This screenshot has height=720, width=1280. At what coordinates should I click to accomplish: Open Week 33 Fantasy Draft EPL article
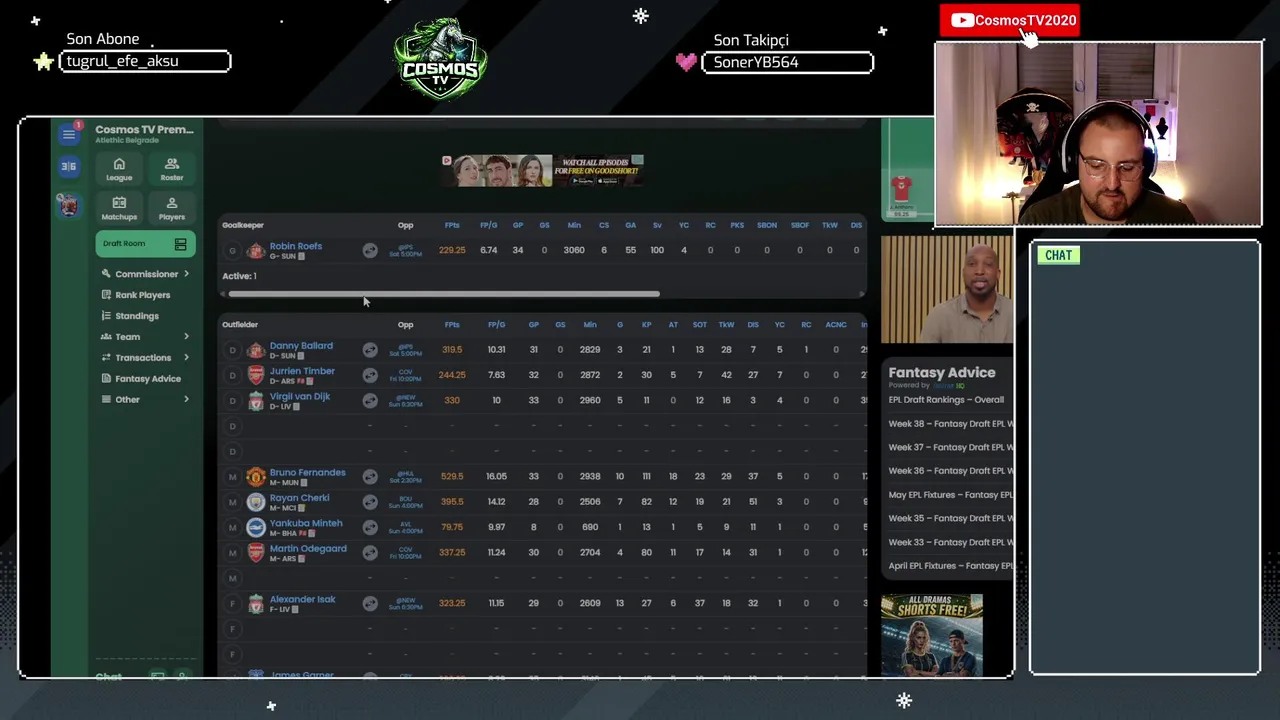pos(950,543)
